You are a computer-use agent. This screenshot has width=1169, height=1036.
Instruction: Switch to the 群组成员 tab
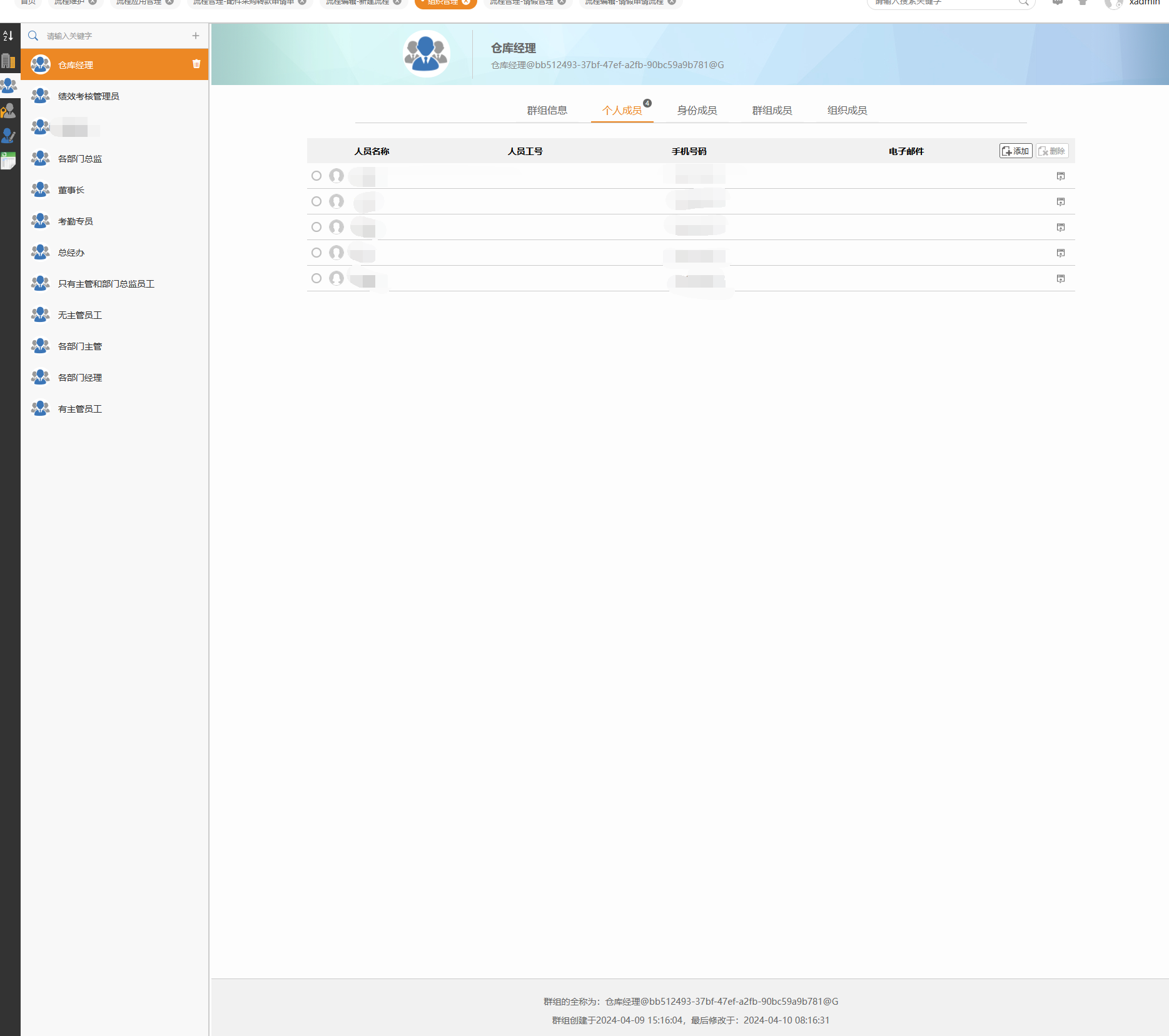[772, 111]
